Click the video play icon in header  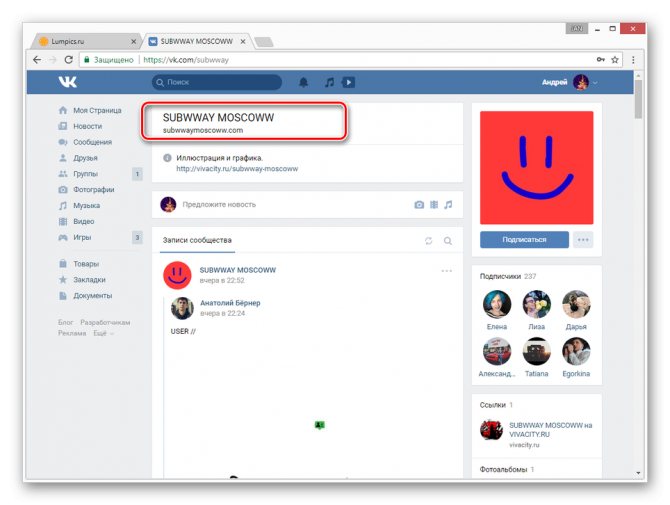348,82
